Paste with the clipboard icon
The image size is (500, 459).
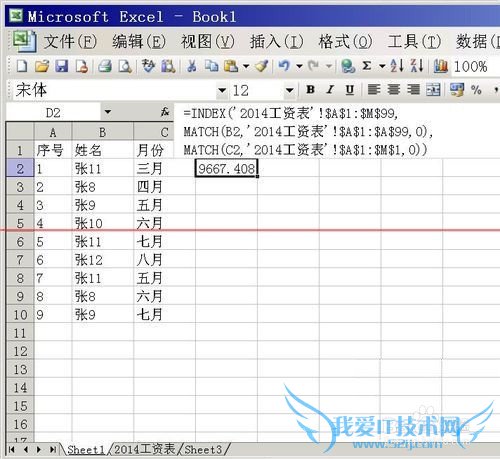coord(231,66)
